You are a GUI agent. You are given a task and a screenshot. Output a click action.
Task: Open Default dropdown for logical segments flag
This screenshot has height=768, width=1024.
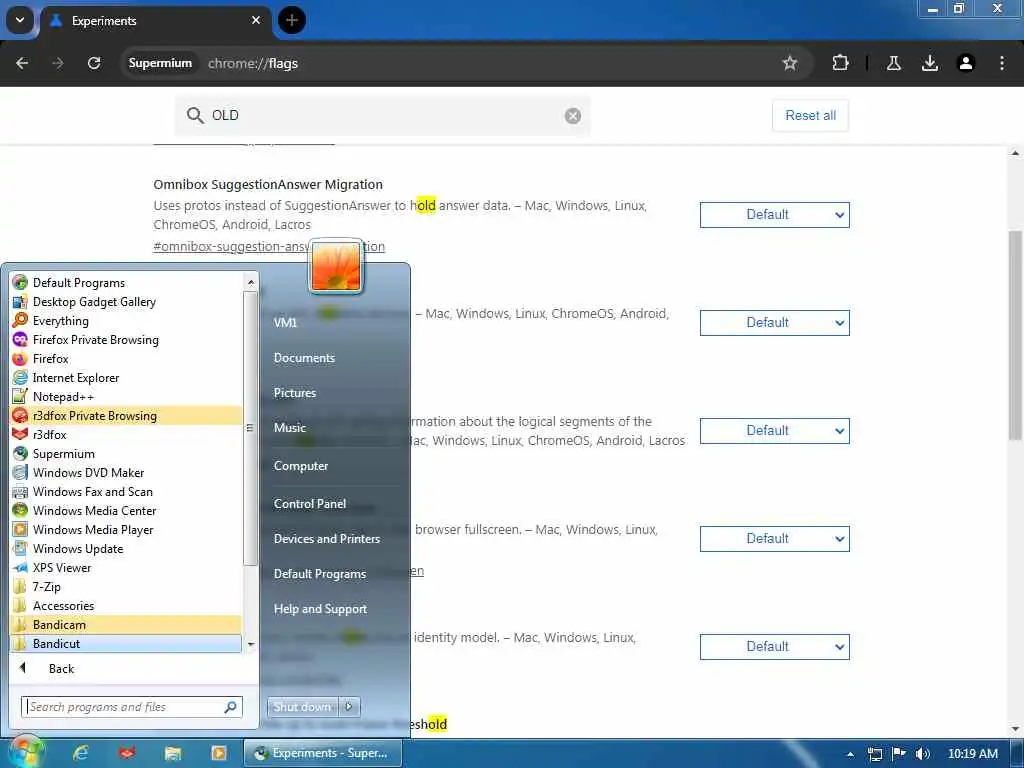click(x=775, y=431)
